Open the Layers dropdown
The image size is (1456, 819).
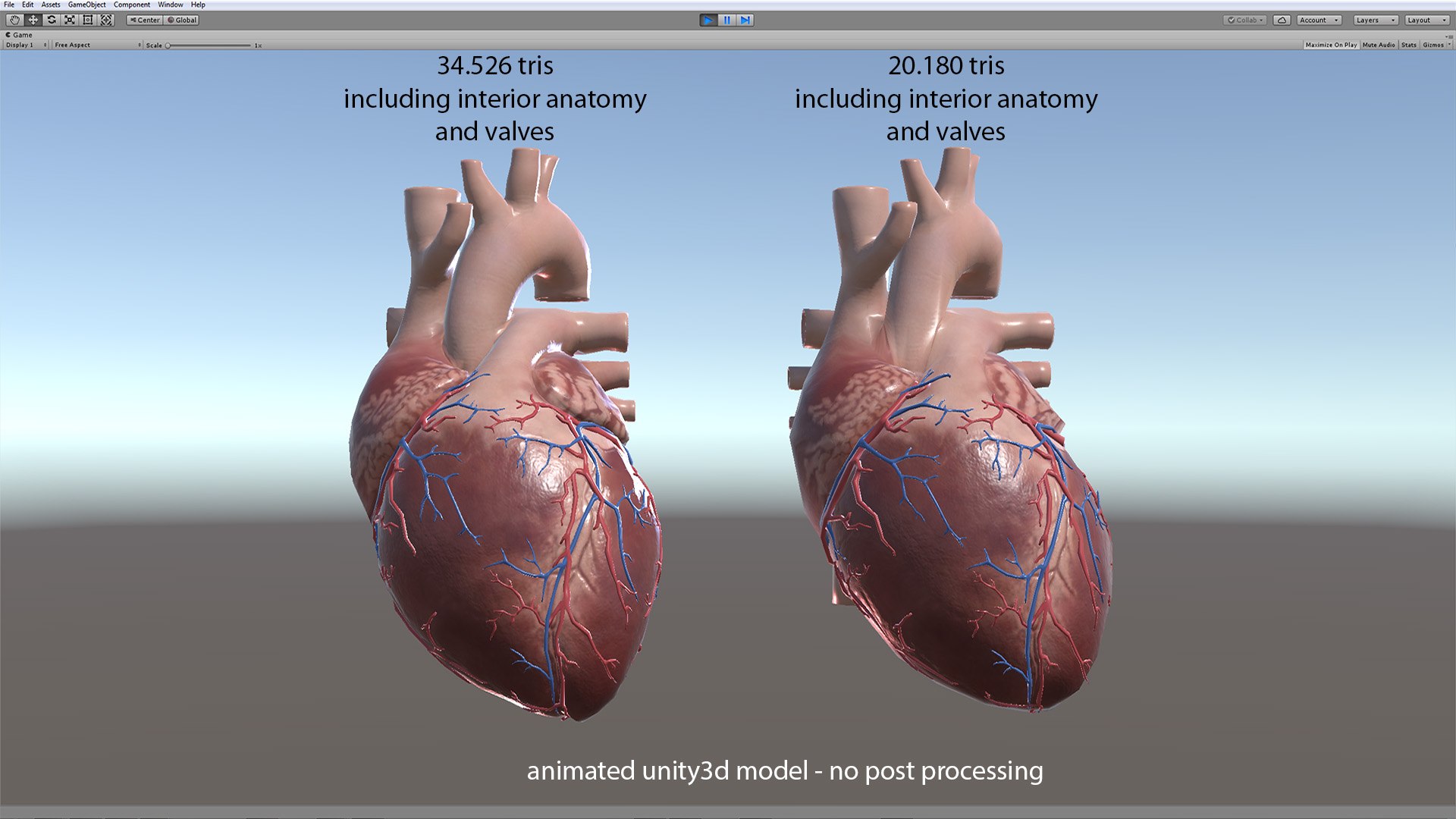tap(1375, 20)
